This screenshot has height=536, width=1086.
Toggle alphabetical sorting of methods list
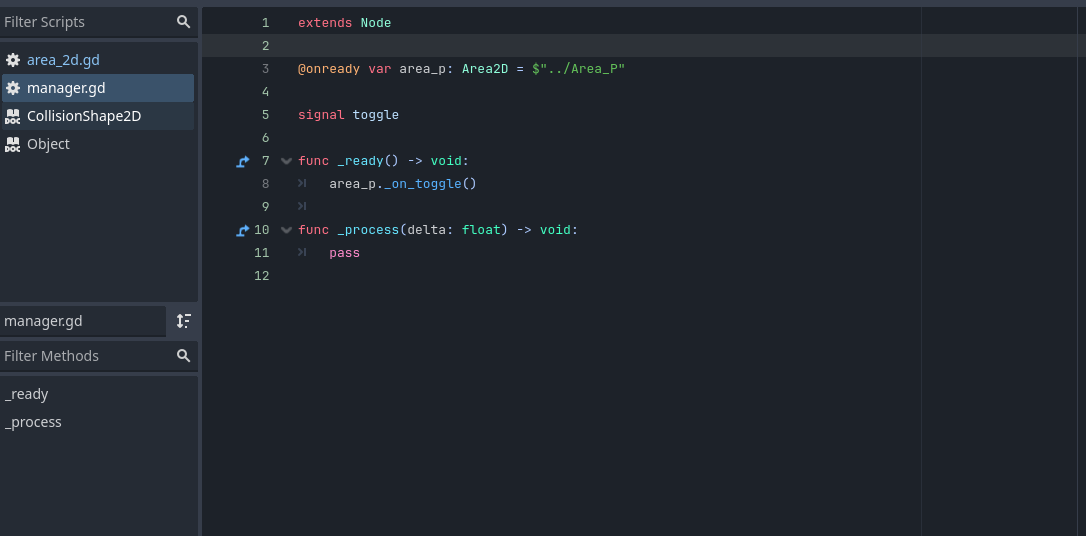coord(184,321)
